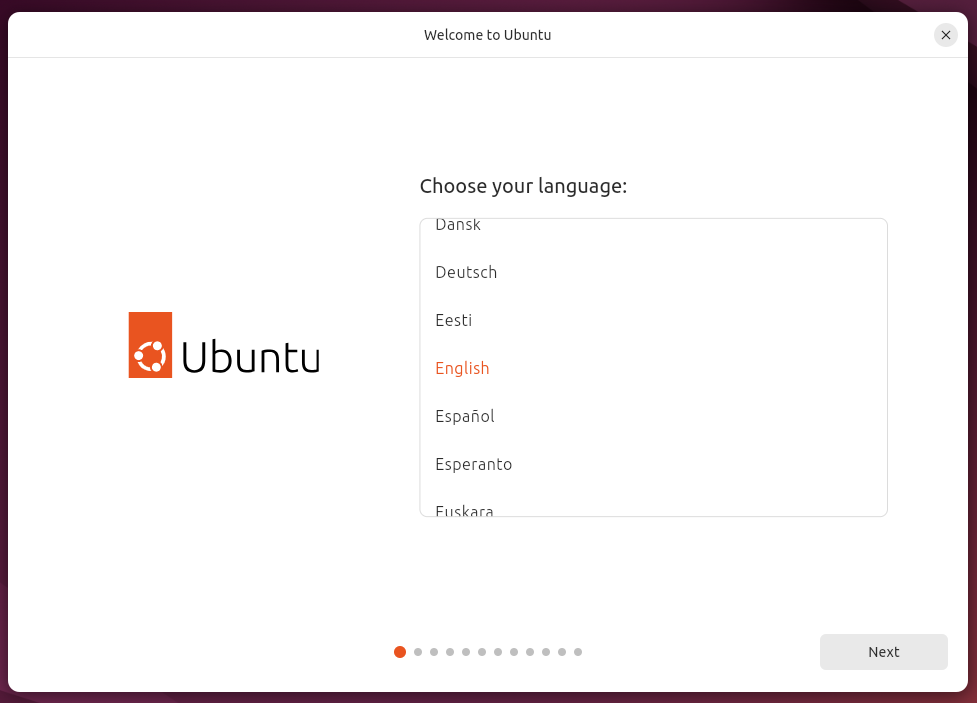Select Eesti from the language list
Image resolution: width=977 pixels, height=703 pixels.
click(654, 320)
